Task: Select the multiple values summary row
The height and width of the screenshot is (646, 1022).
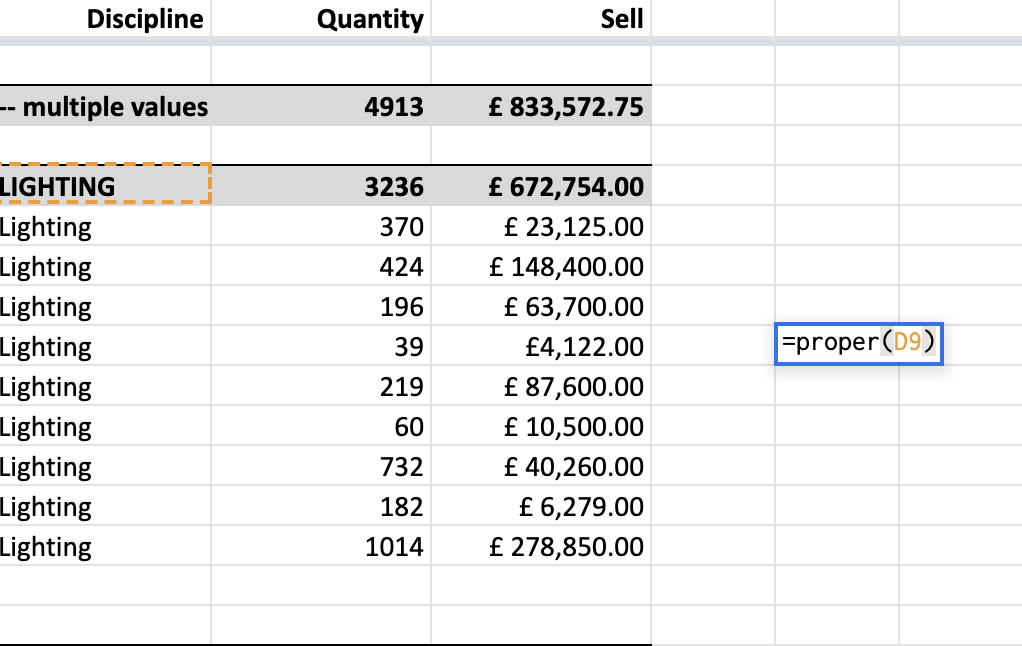Action: (x=104, y=107)
